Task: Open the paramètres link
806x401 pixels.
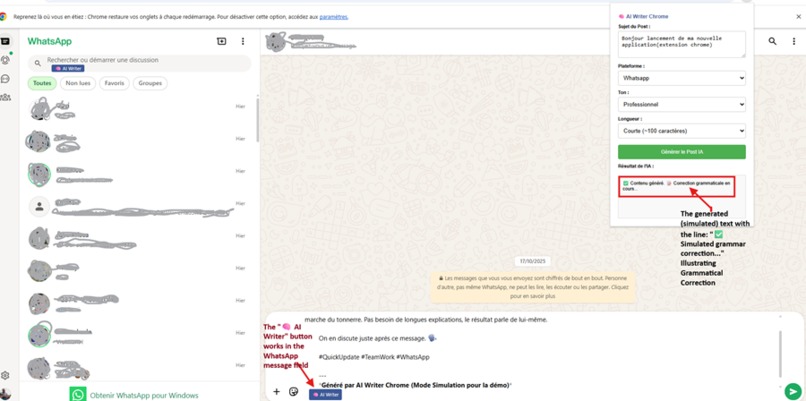Action: point(334,17)
